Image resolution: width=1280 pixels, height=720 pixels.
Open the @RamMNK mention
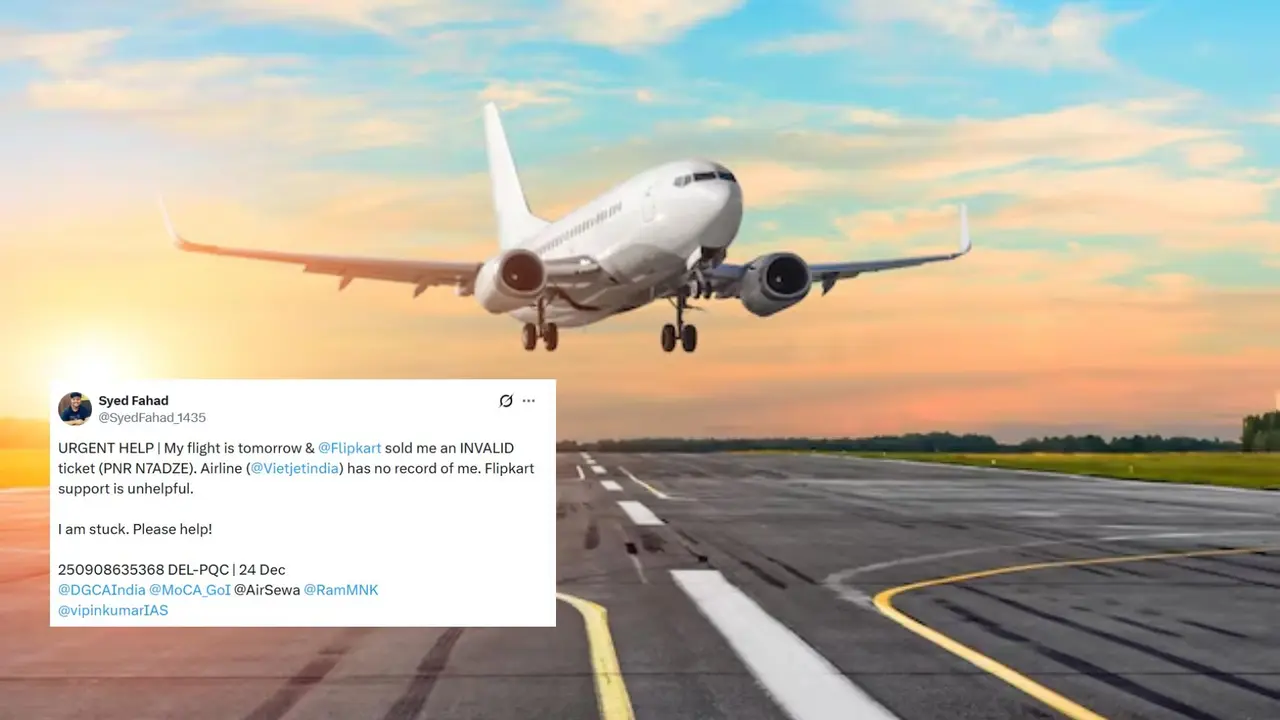pos(341,590)
